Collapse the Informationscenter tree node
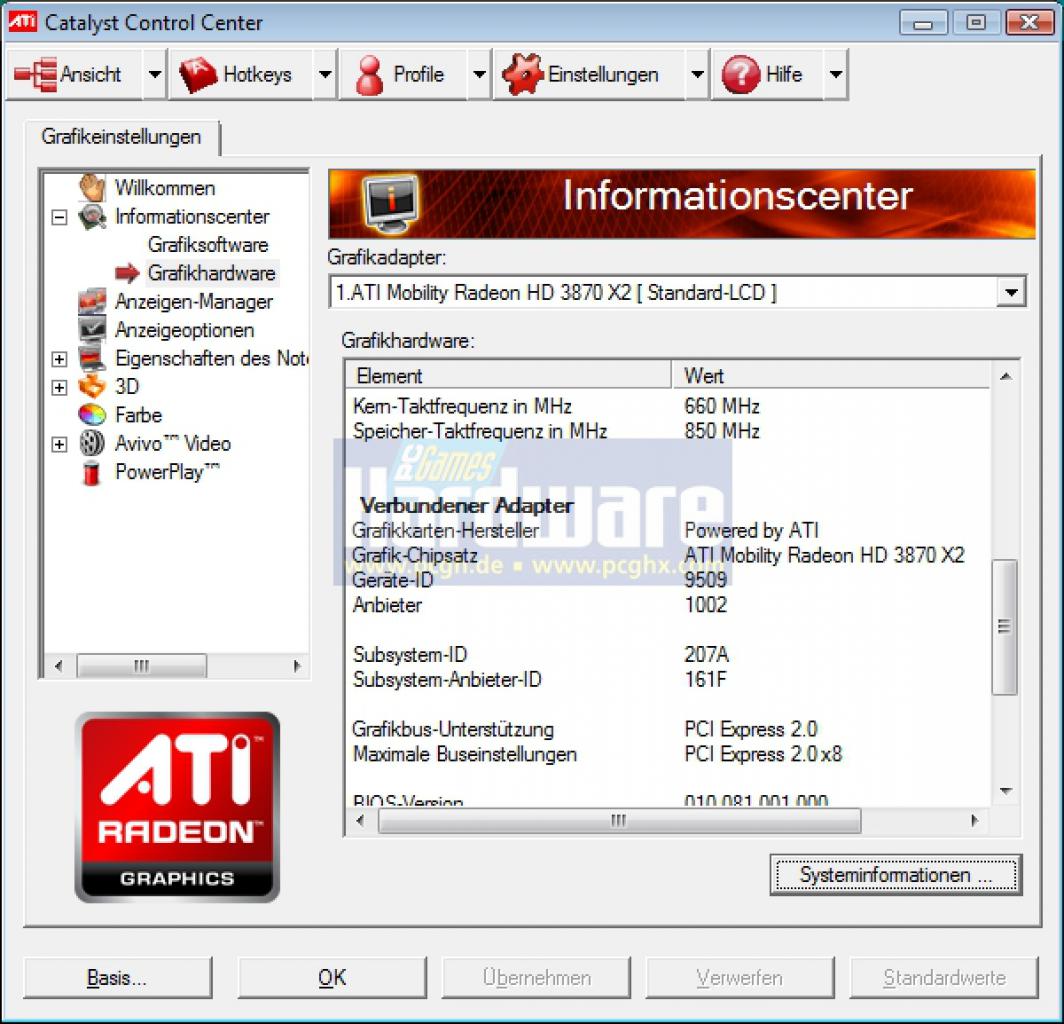This screenshot has width=1064, height=1024. click(x=60, y=217)
